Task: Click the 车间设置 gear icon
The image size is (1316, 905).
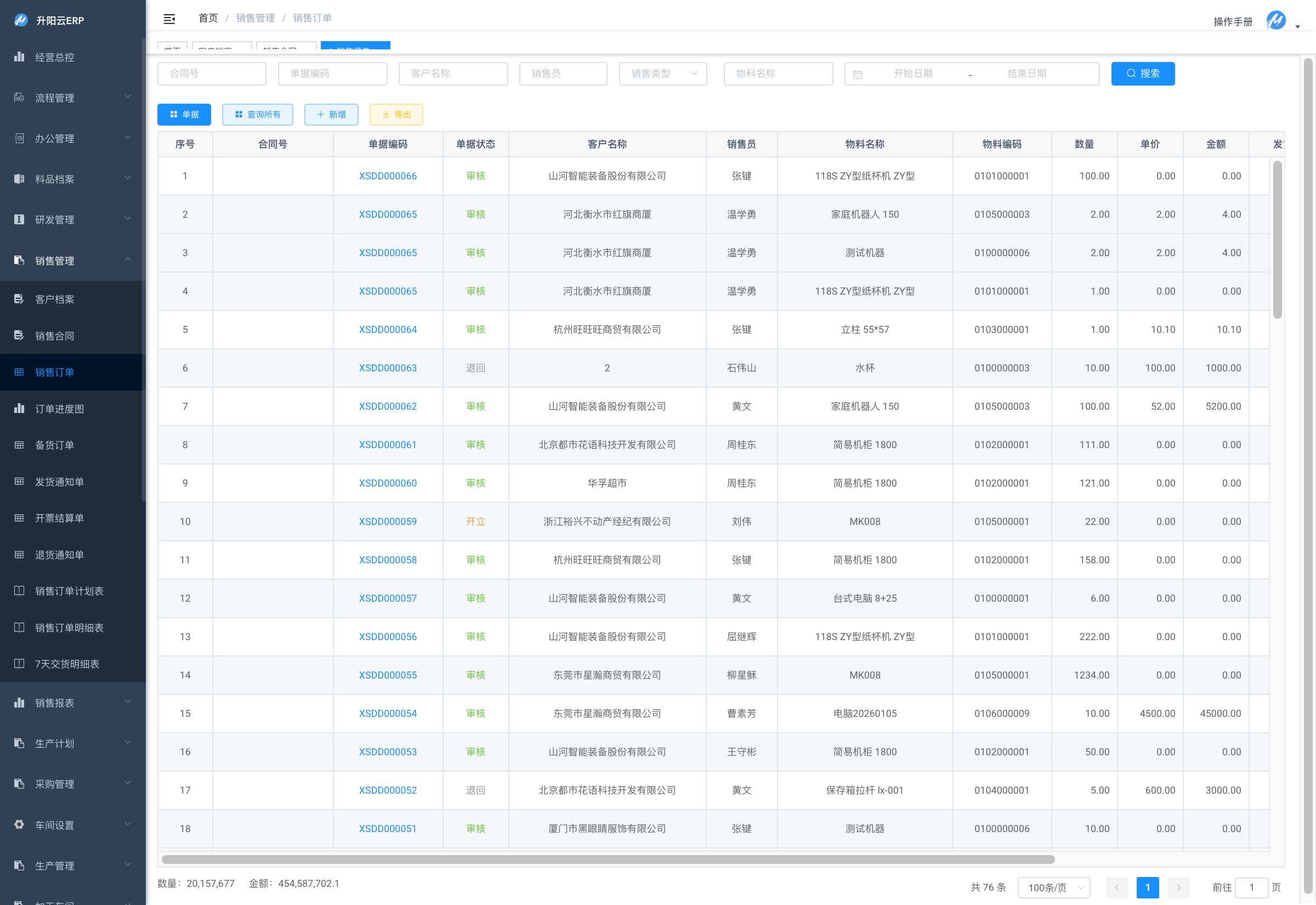Action: coord(19,824)
